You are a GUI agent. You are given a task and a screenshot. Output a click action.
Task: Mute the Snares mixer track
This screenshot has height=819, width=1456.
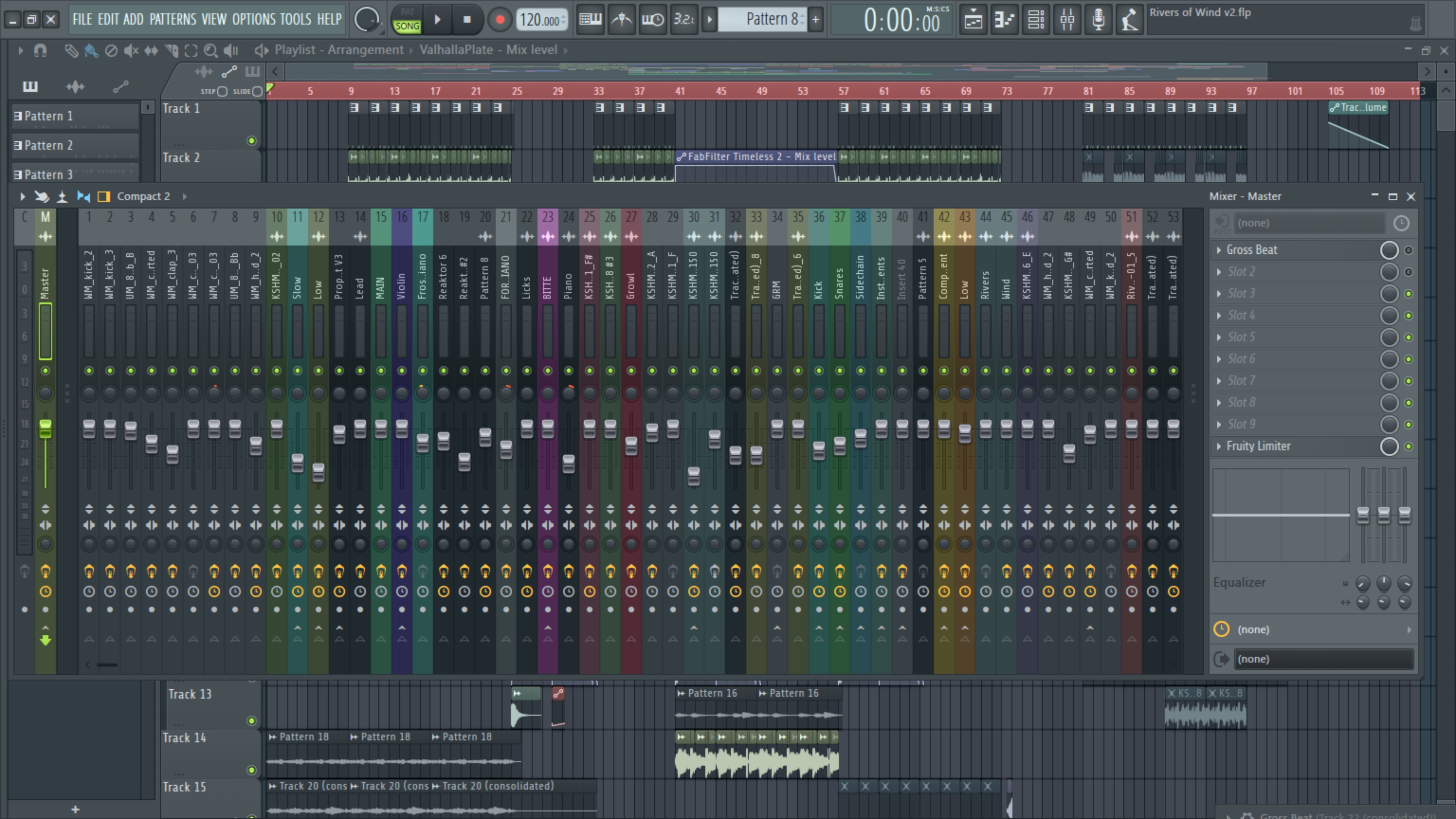tap(839, 371)
